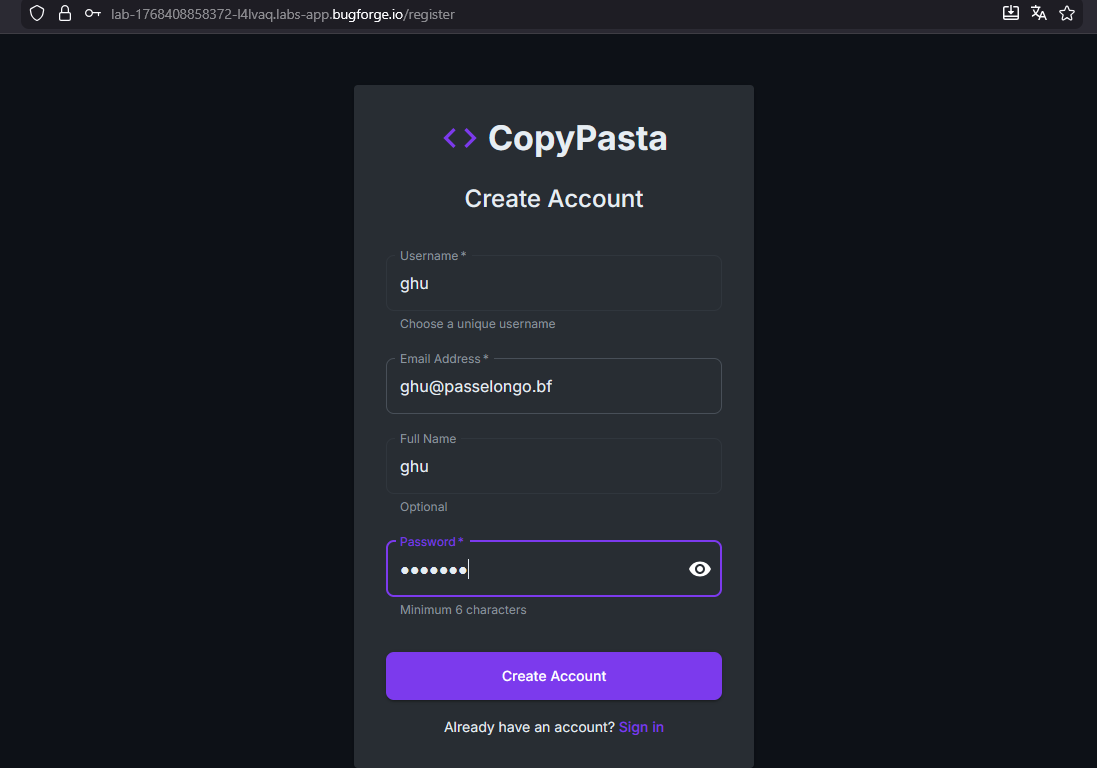Click the Create Account button
The image size is (1097, 768).
coord(553,676)
